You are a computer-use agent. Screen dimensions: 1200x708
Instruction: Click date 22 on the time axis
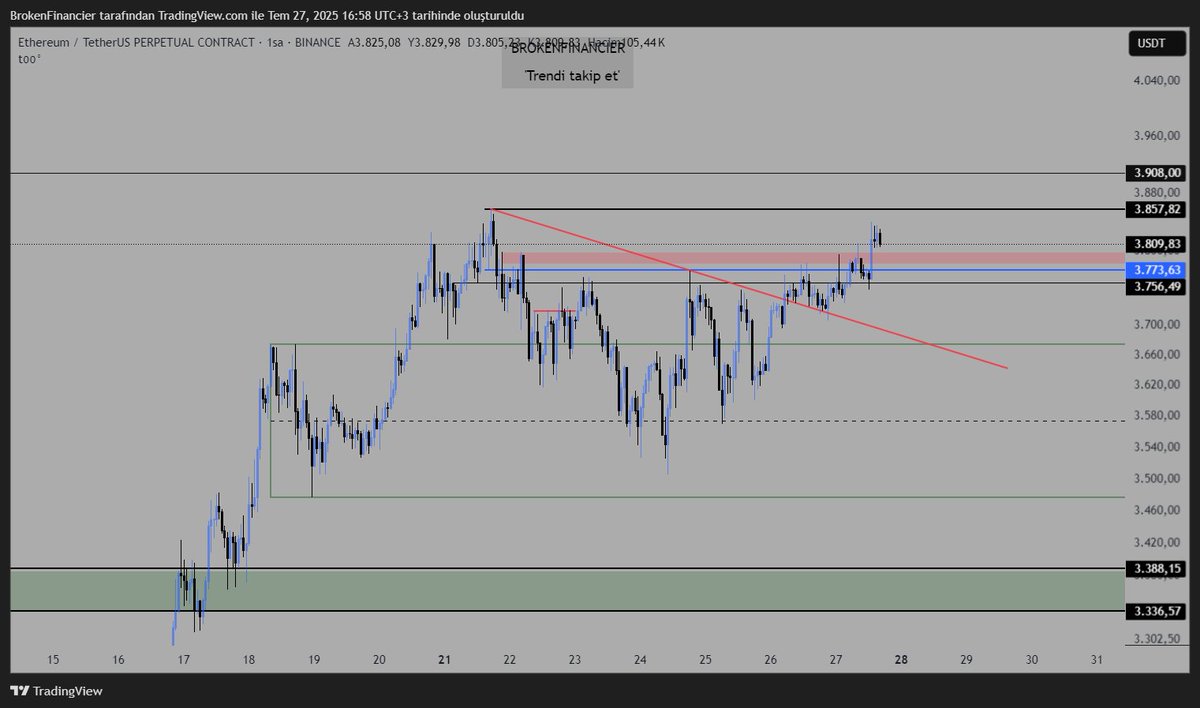(510, 660)
